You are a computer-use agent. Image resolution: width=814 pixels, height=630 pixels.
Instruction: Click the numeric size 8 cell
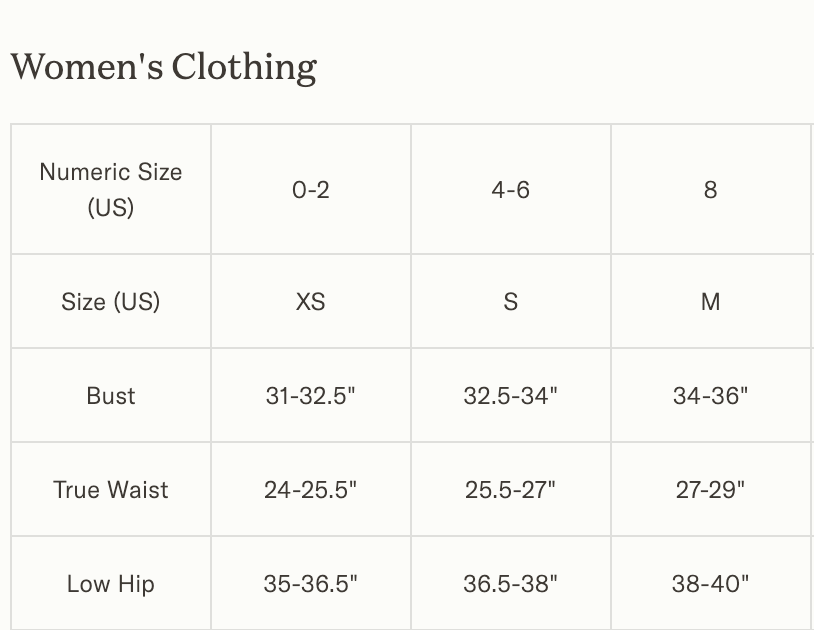point(711,189)
